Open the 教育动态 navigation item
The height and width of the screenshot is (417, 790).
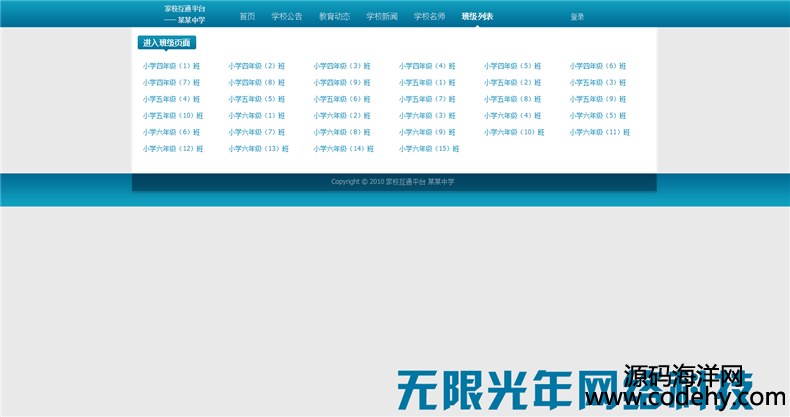(334, 17)
